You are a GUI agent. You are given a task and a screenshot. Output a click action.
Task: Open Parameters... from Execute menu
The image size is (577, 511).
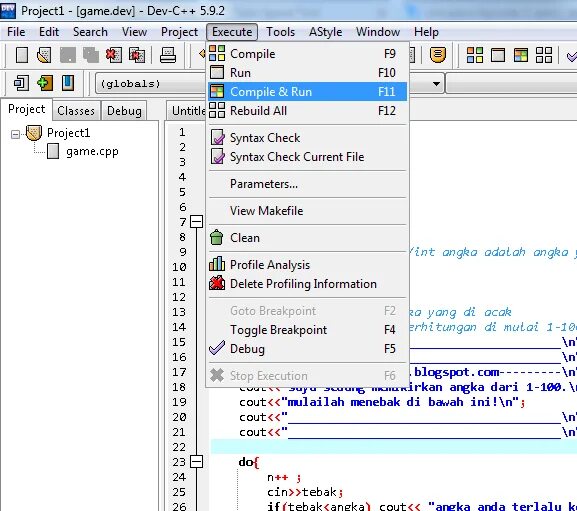coord(308,184)
